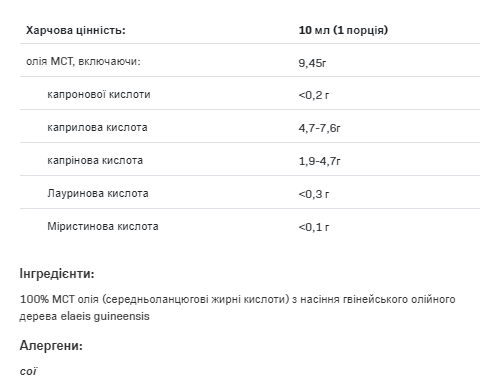Select the '<0,1 г' value

tap(314, 227)
